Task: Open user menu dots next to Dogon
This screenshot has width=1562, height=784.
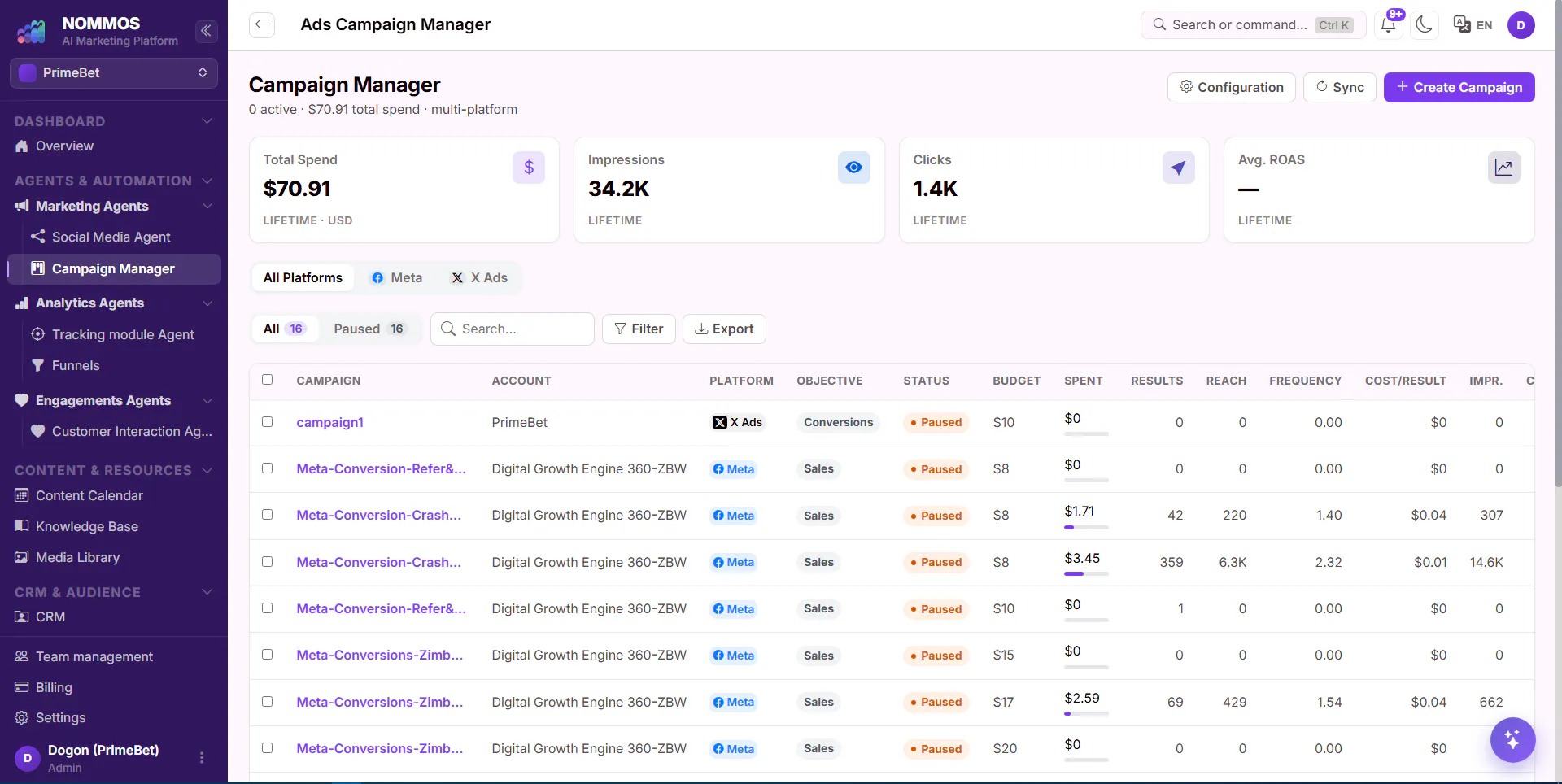Action: 202,757
